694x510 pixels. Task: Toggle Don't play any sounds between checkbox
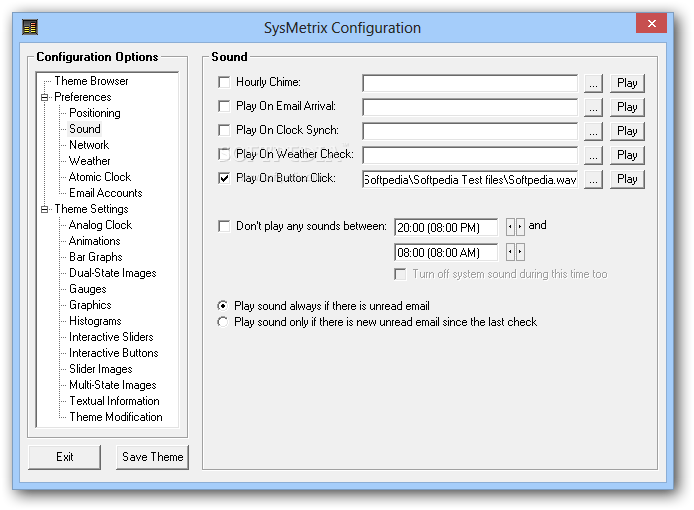(224, 226)
